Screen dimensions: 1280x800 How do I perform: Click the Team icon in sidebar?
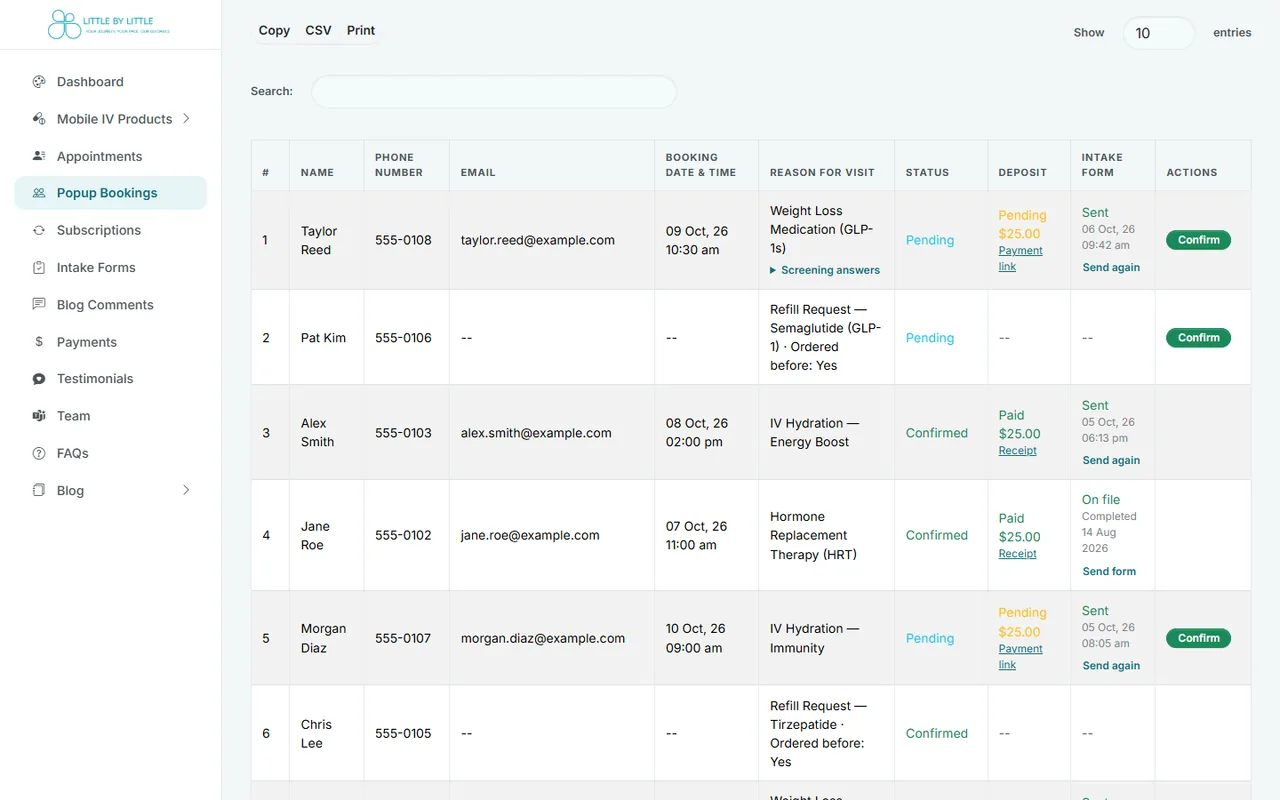39,416
